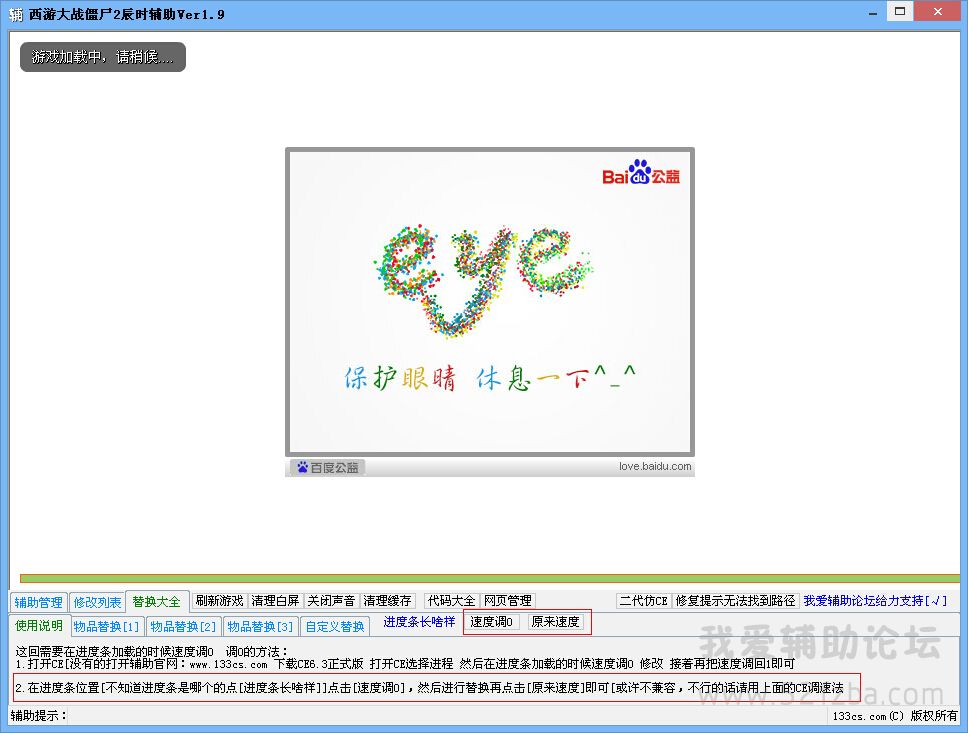Click instruction line starting with 2.在进度条位置

(x=429, y=687)
